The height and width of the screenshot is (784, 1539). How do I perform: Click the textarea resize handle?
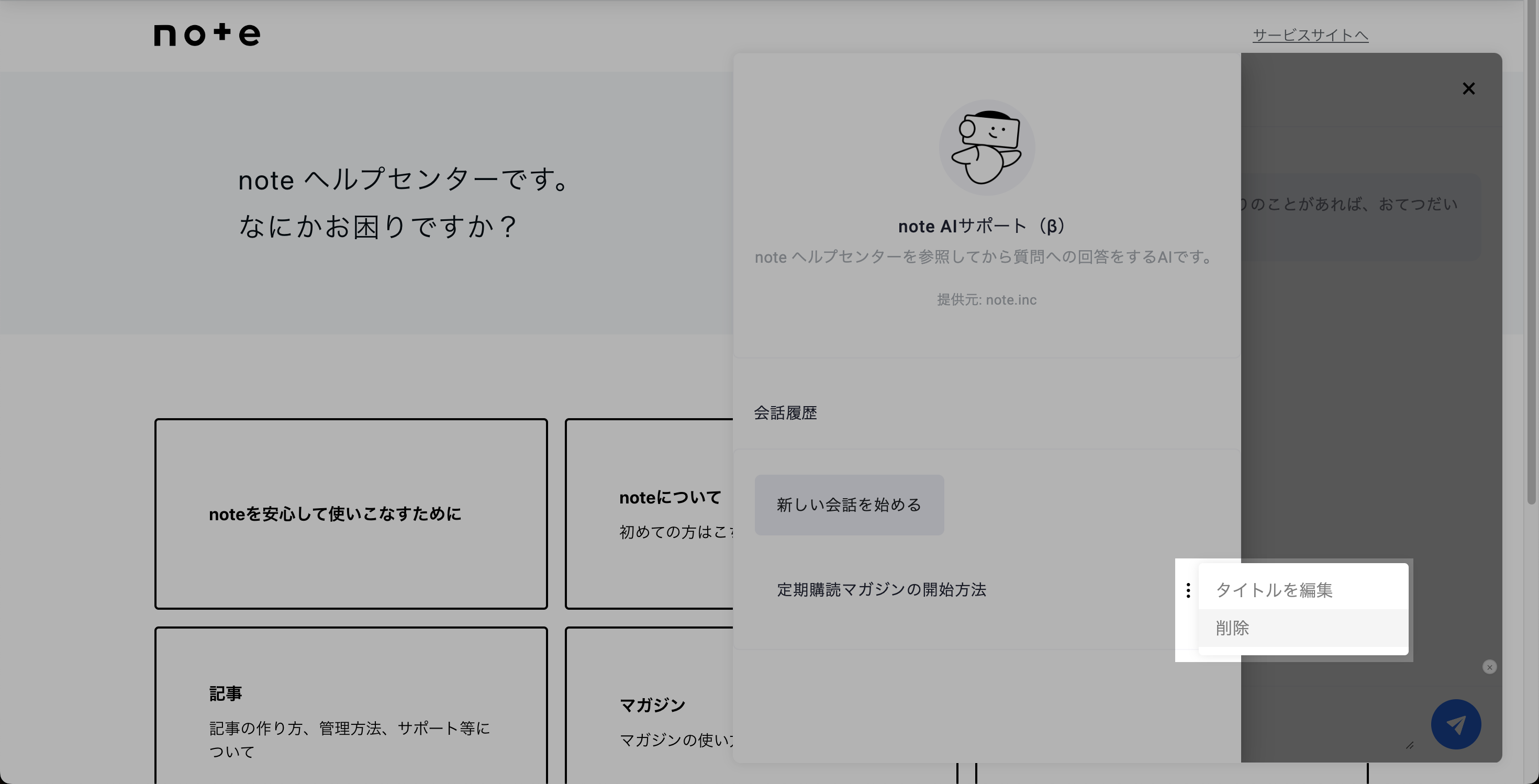tap(1409, 745)
